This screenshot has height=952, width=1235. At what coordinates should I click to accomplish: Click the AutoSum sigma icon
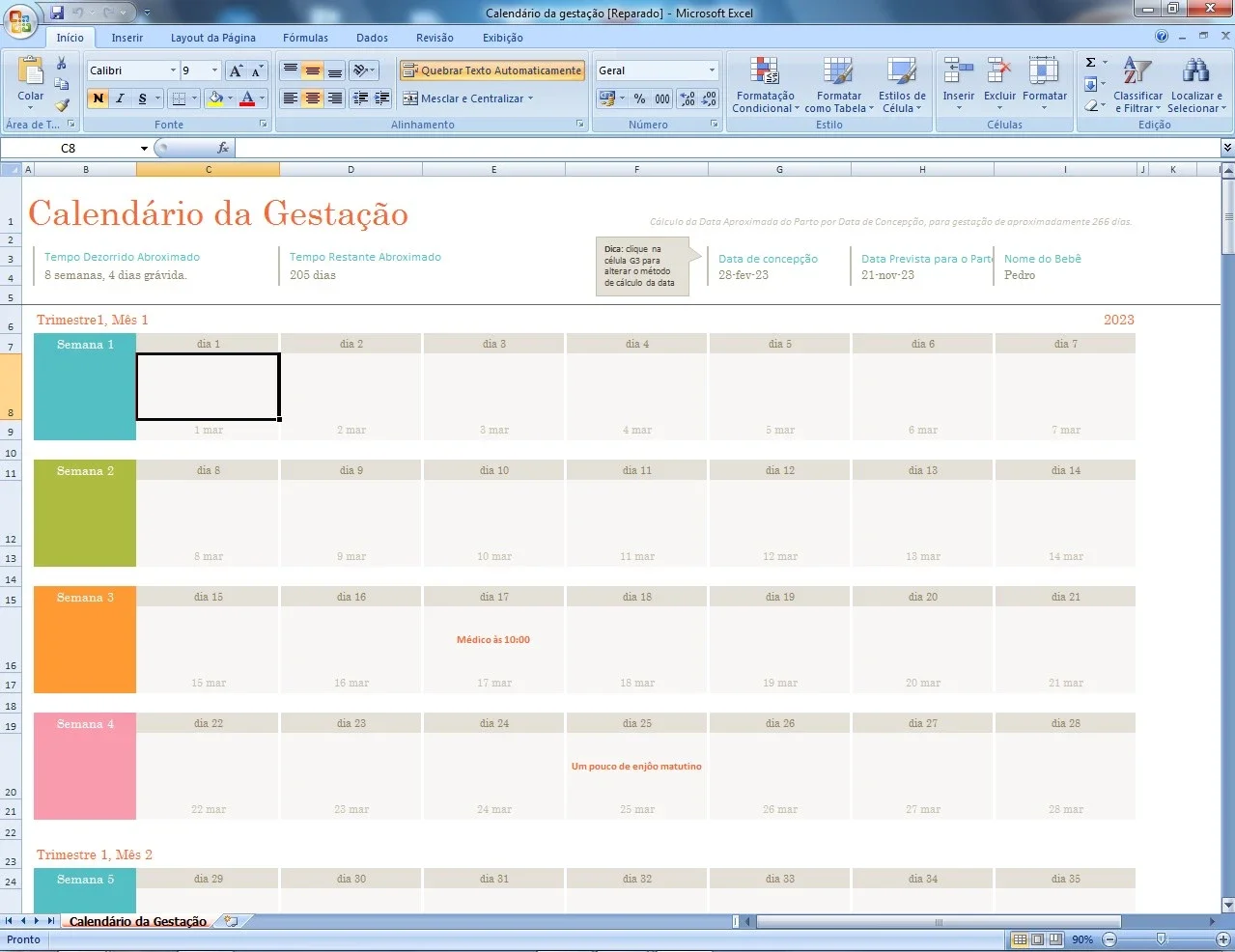1090,63
